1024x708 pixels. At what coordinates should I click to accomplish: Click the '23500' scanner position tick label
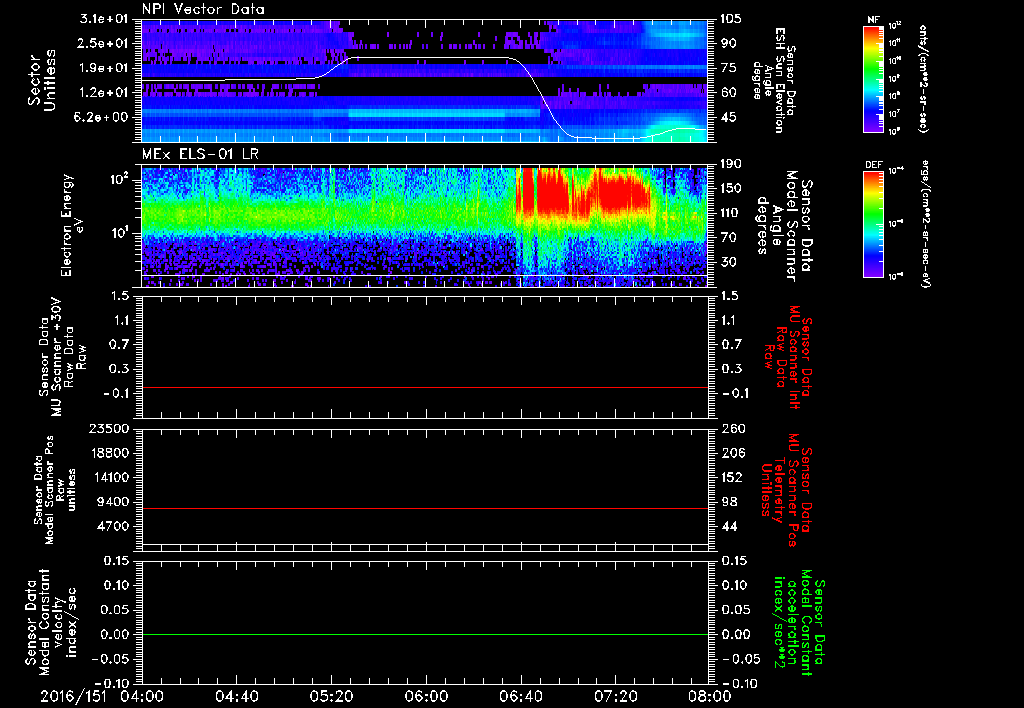109,429
